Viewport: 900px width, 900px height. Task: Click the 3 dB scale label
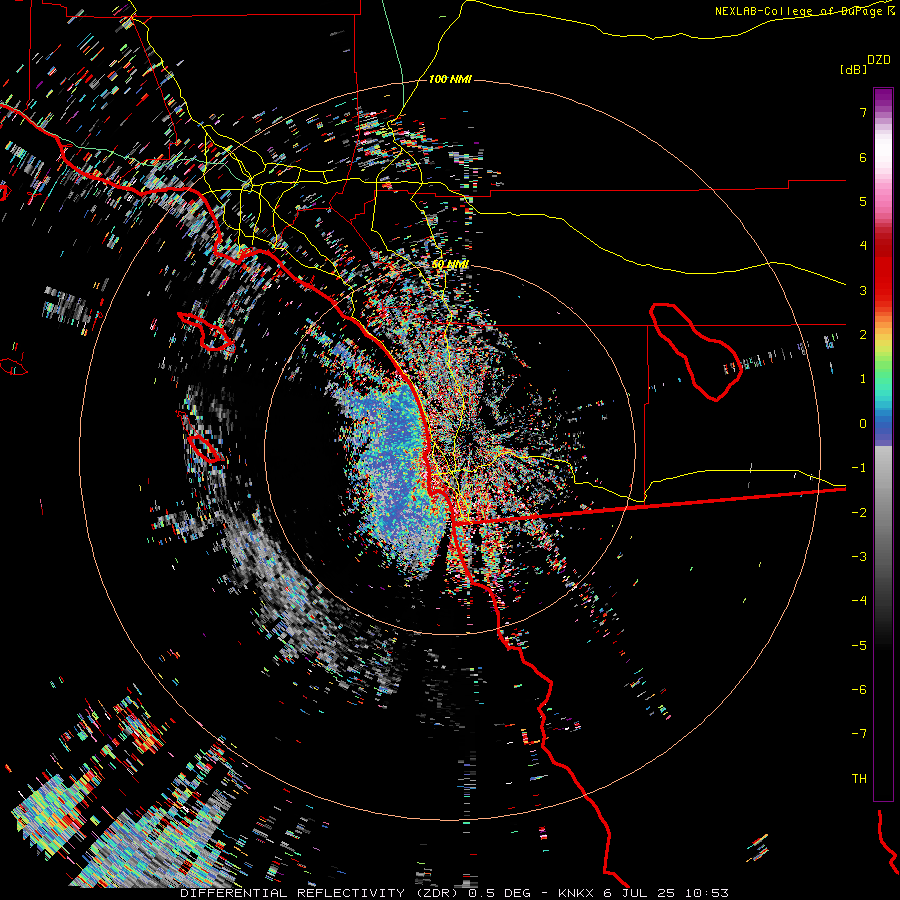tap(863, 290)
